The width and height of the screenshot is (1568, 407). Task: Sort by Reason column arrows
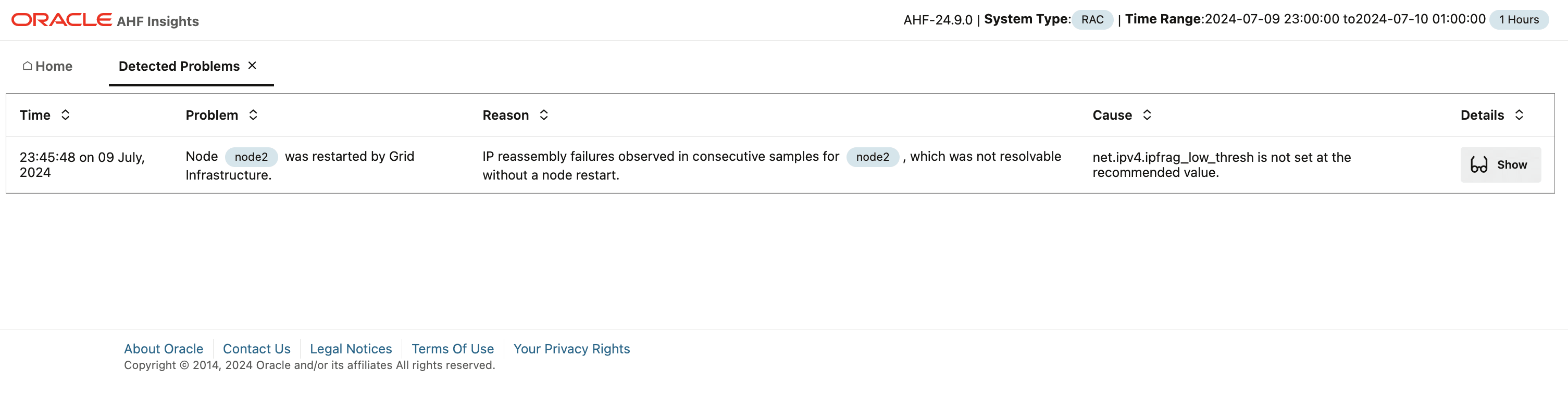(x=544, y=115)
